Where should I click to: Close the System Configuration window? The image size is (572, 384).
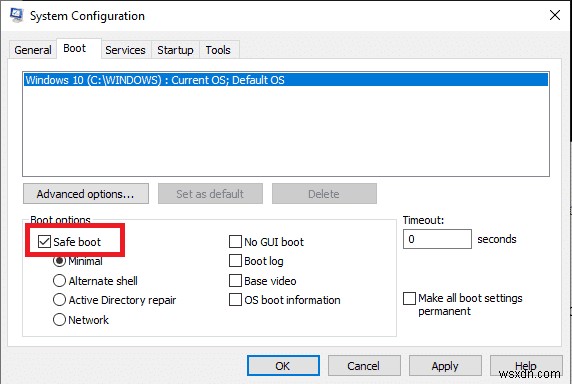555,15
